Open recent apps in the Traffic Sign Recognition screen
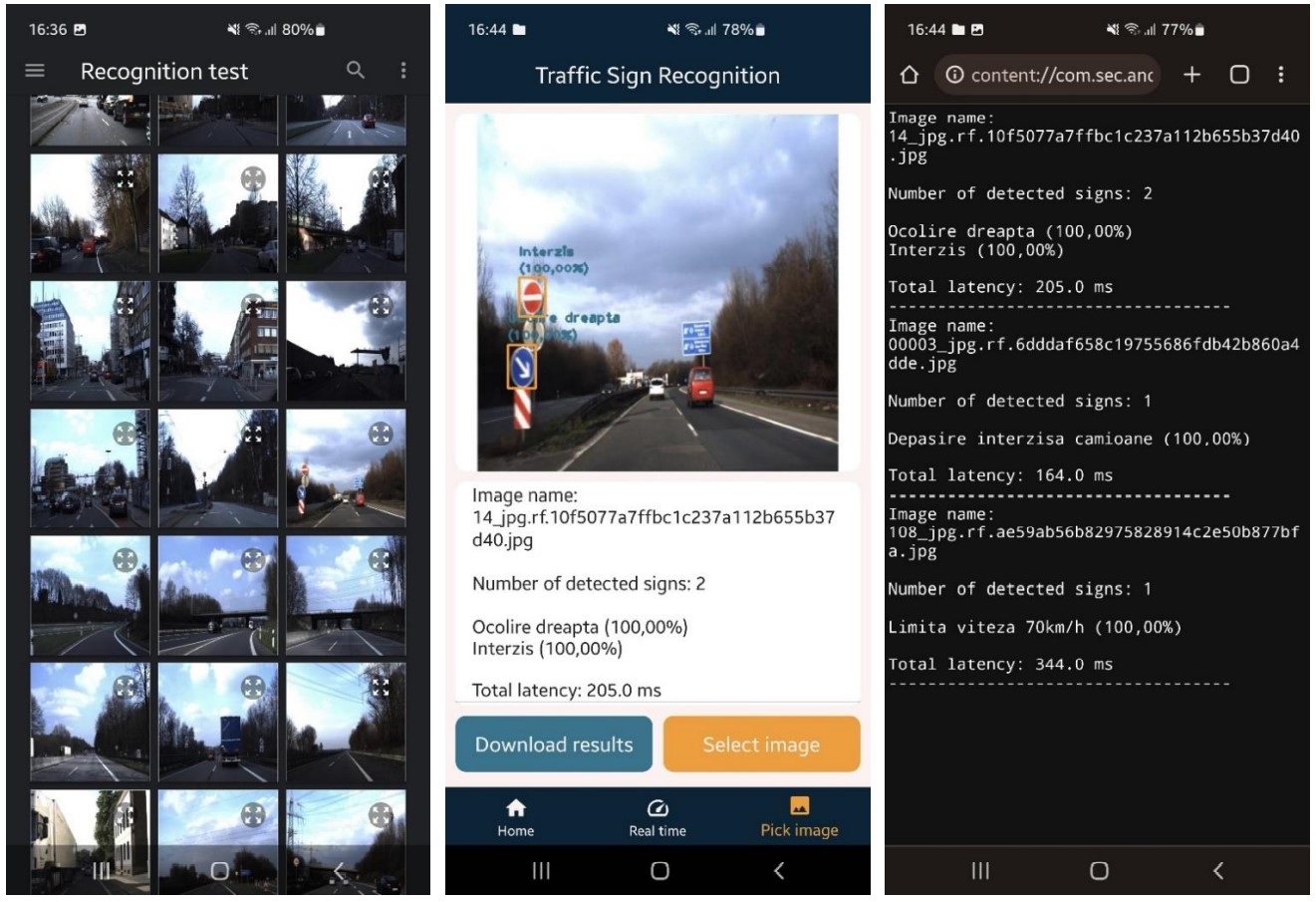This screenshot has height=902, width=1316. coord(541,871)
